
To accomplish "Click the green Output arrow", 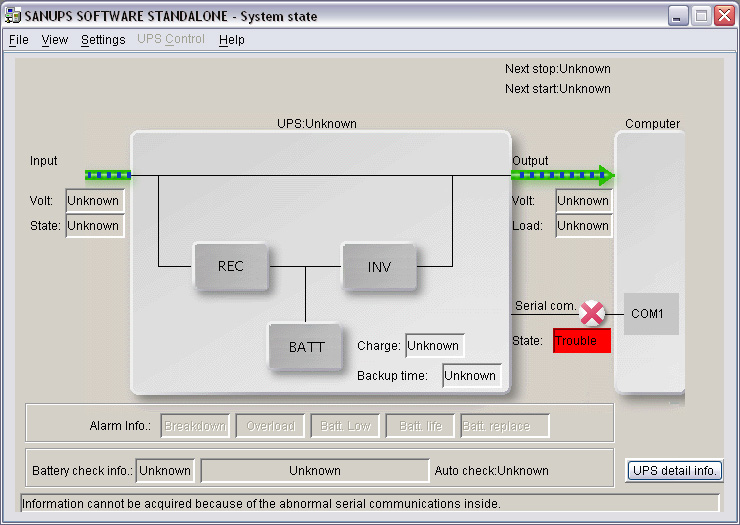I will (563, 175).
